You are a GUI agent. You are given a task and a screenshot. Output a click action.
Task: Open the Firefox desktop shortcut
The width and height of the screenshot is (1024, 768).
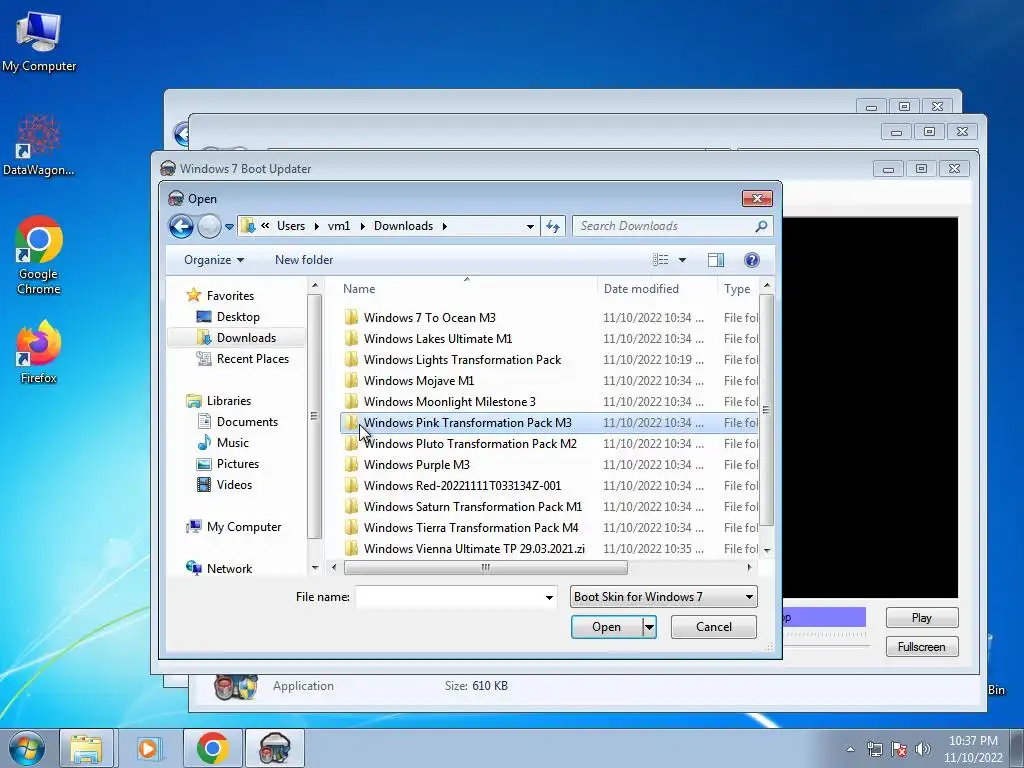[39, 352]
